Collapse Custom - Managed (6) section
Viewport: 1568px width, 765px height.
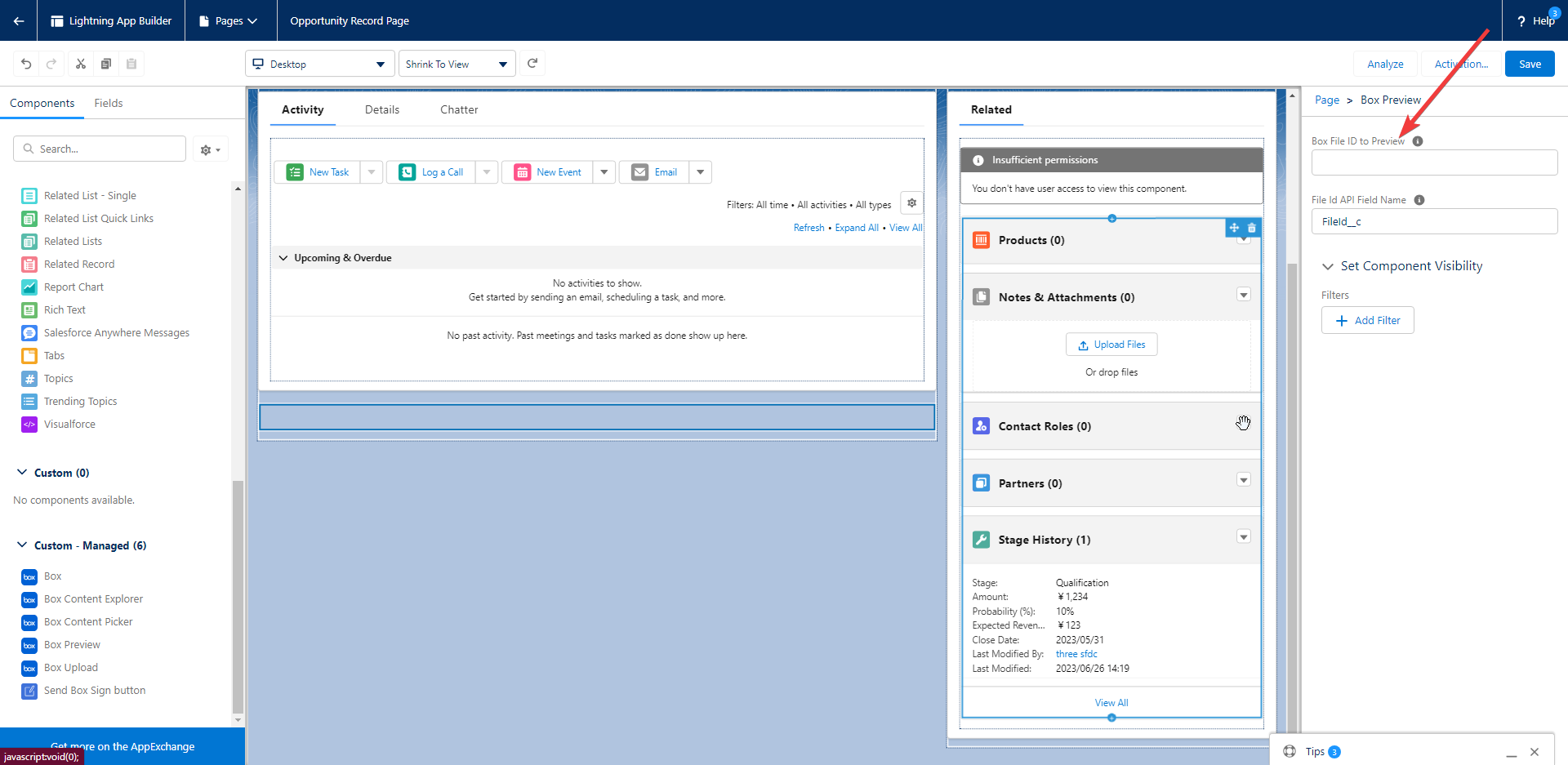pyautogui.click(x=22, y=545)
